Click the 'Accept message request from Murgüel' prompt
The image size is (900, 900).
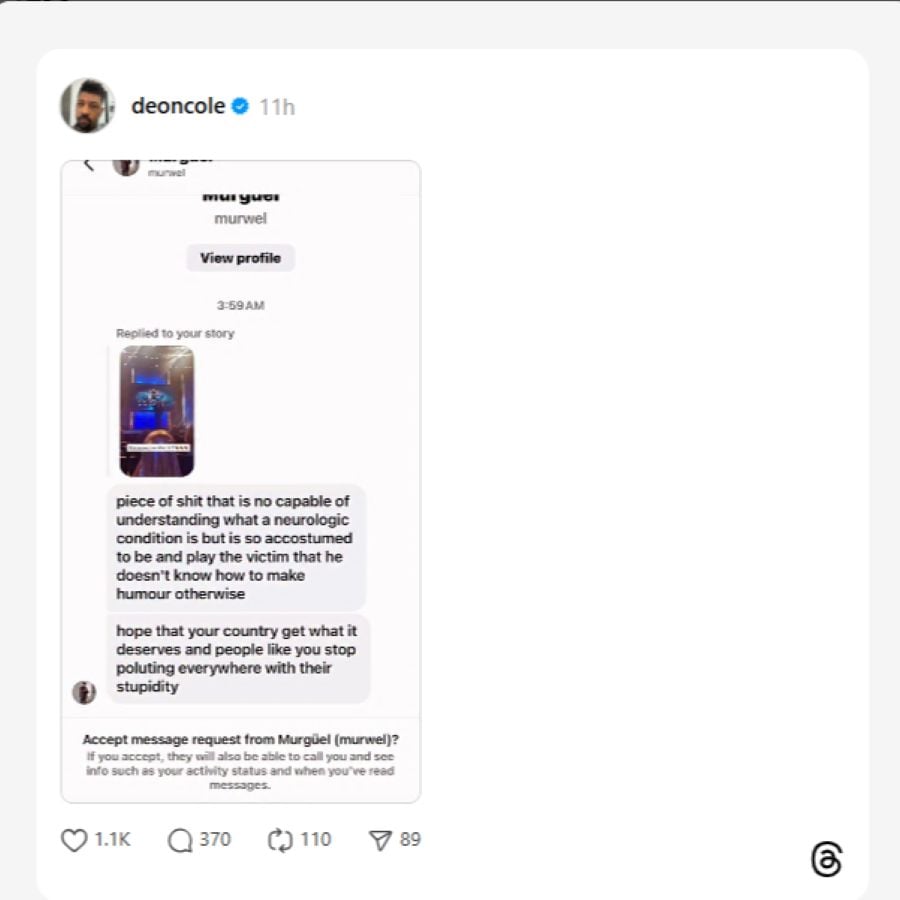click(x=240, y=739)
